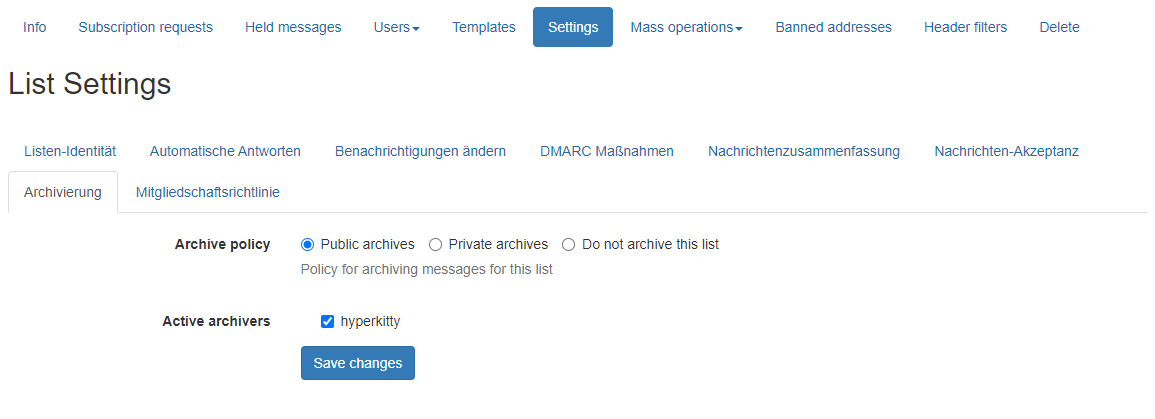Open Benachrichtigungen ändern tab
This screenshot has height=419, width=1155.
coord(420,151)
